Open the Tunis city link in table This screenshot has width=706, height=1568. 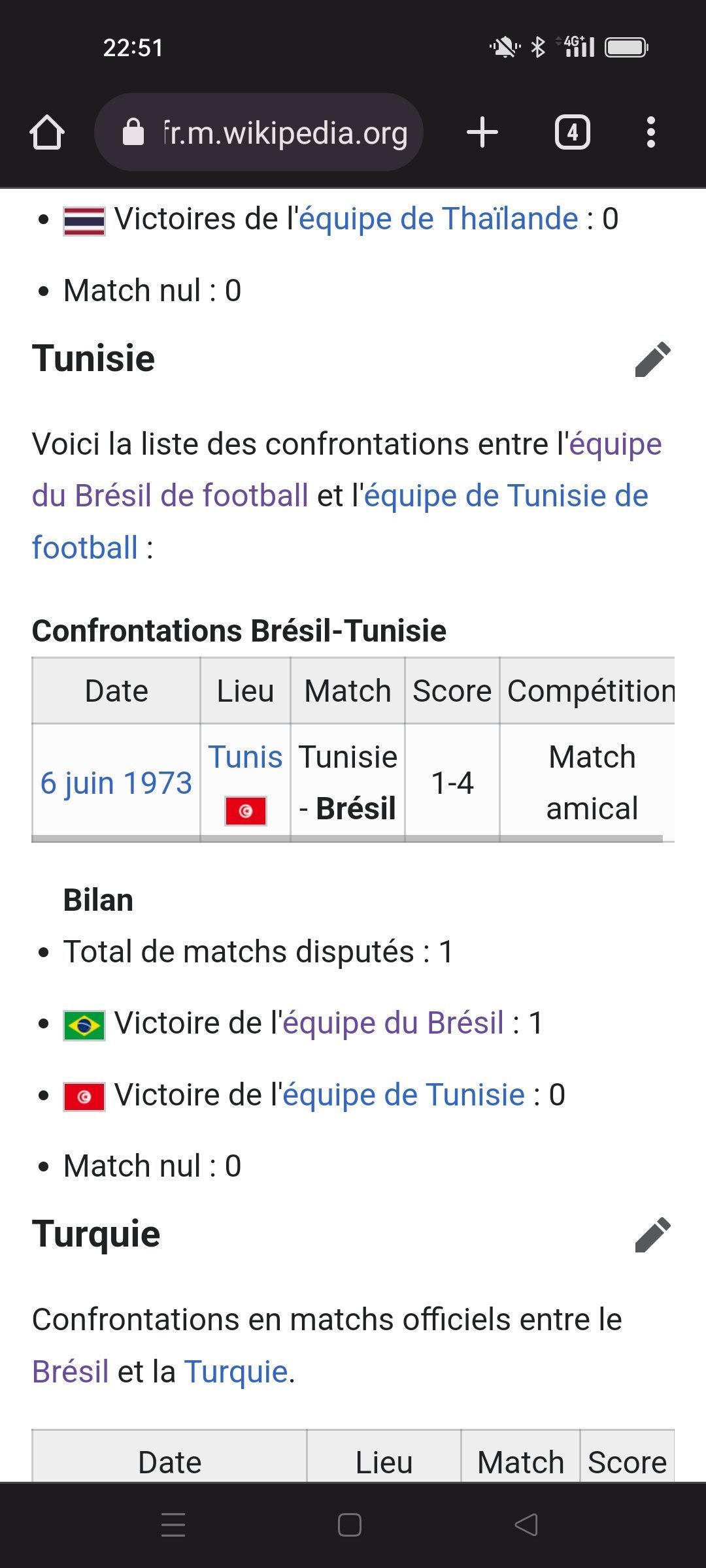pos(245,757)
